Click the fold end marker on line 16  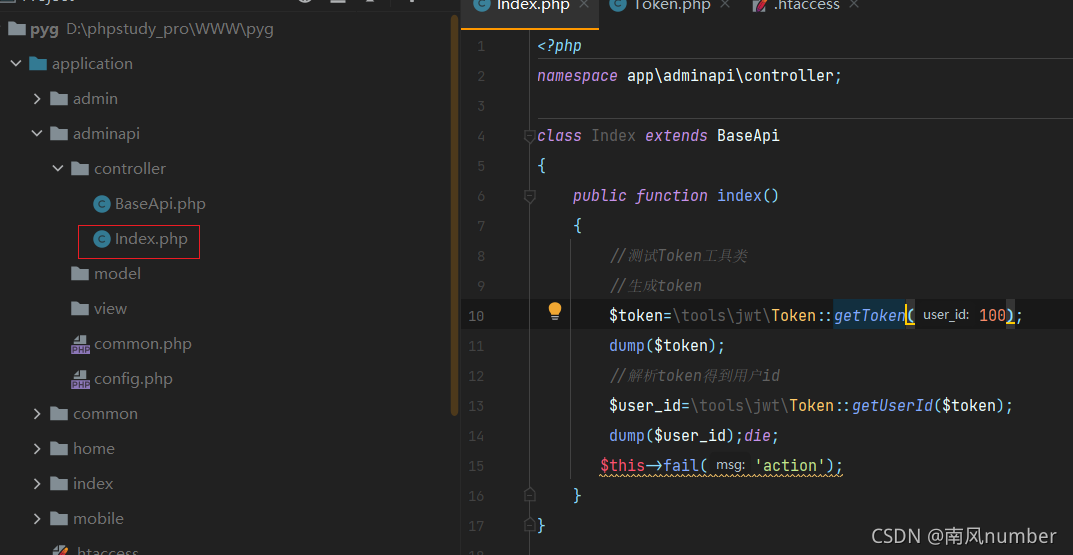[529, 494]
